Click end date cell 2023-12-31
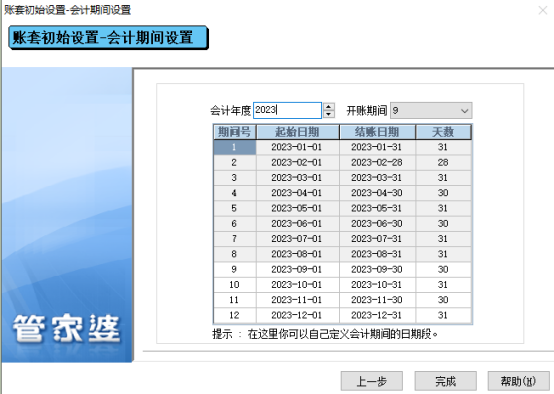 (377, 315)
